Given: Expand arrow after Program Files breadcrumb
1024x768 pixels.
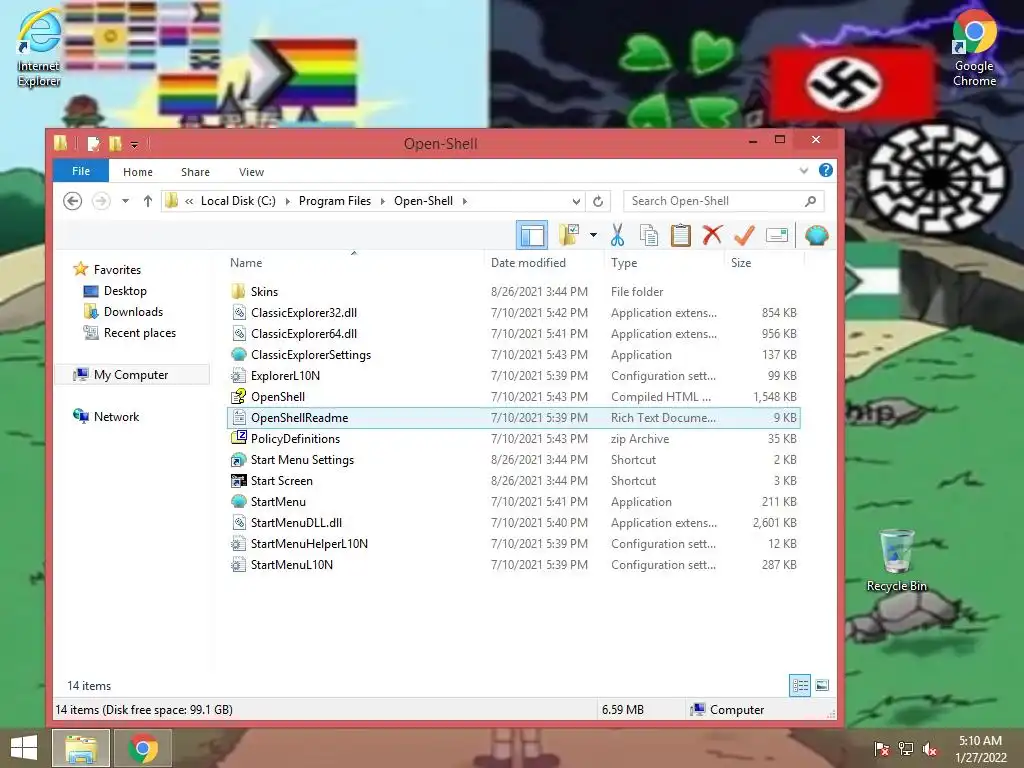Looking at the screenshot, I should (x=383, y=201).
